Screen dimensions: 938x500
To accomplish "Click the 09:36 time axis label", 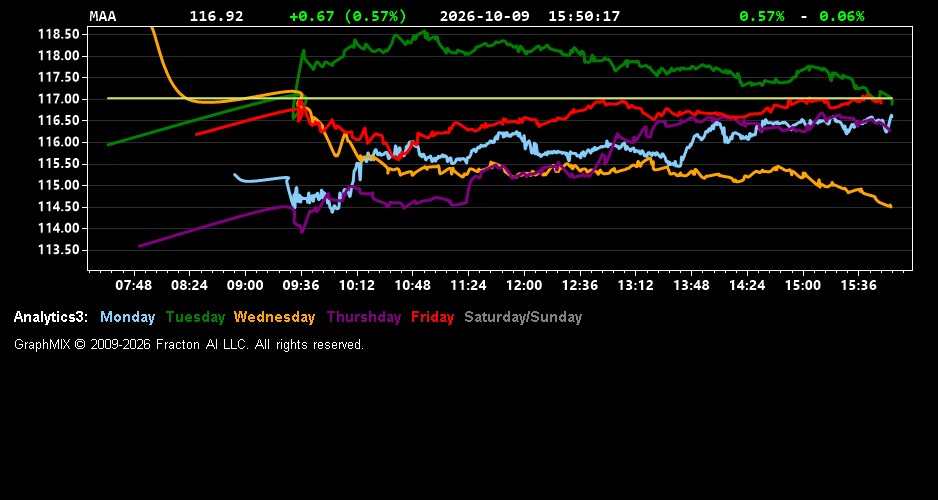I will (x=301, y=285).
